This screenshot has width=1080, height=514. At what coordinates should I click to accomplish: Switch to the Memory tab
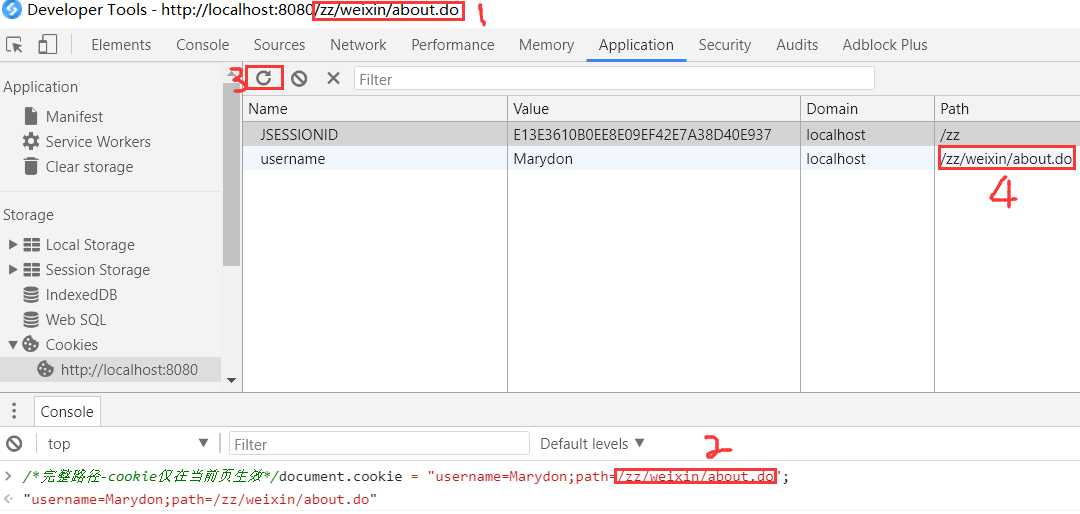coord(546,45)
